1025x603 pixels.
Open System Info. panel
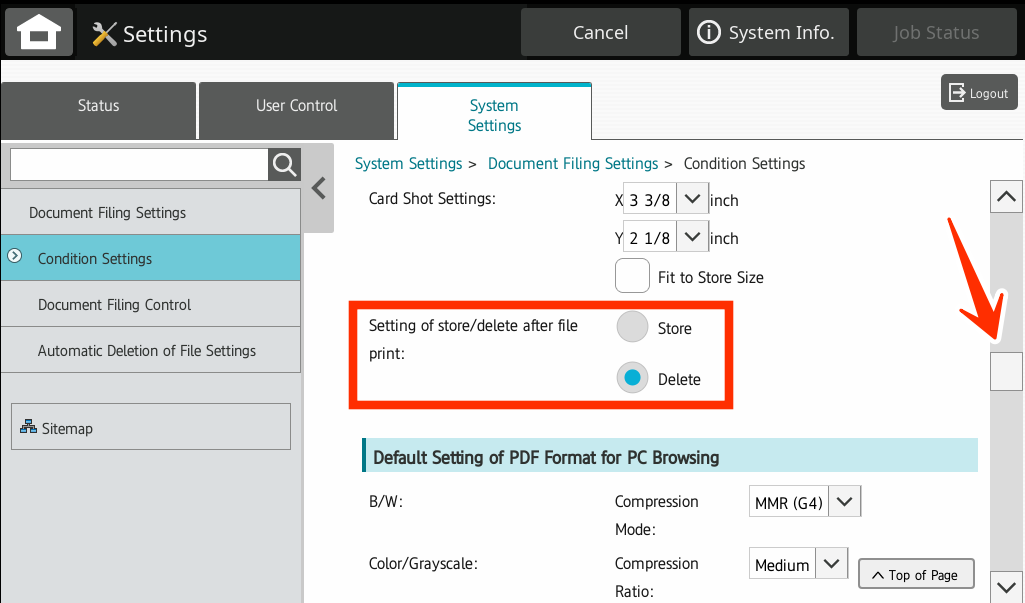pos(768,32)
